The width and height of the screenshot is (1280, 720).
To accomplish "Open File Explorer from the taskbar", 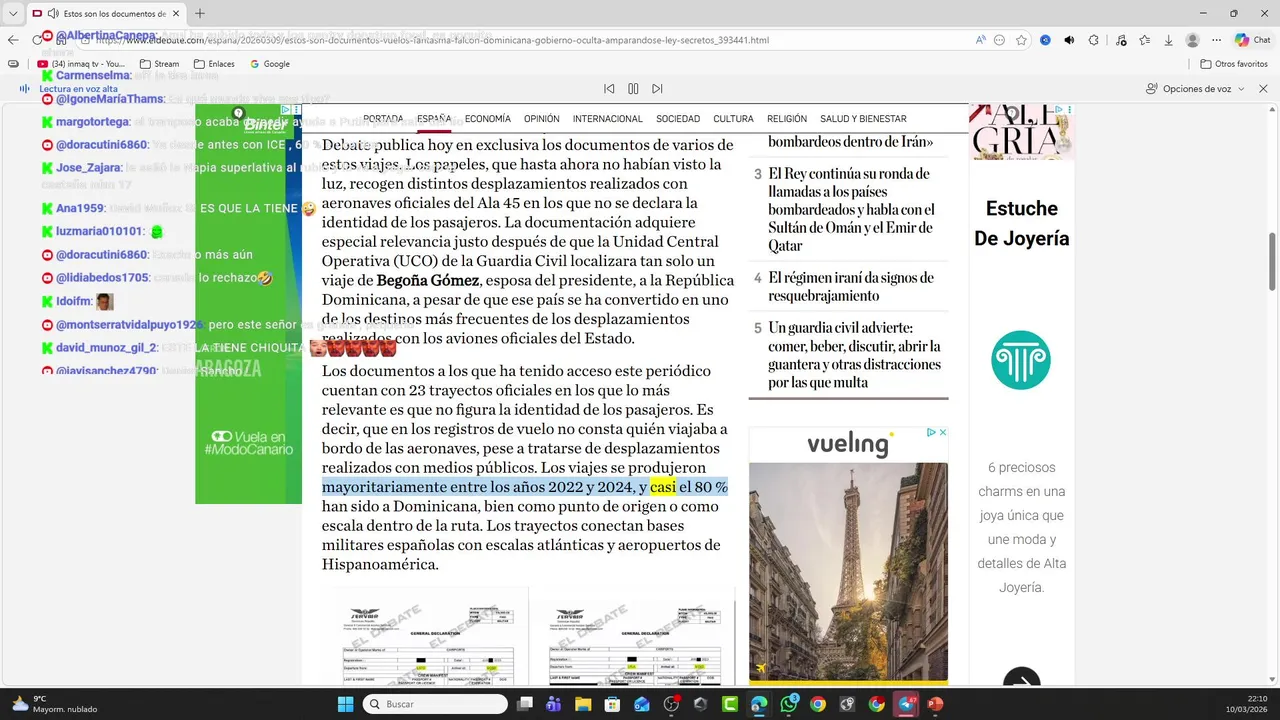I will coord(583,704).
